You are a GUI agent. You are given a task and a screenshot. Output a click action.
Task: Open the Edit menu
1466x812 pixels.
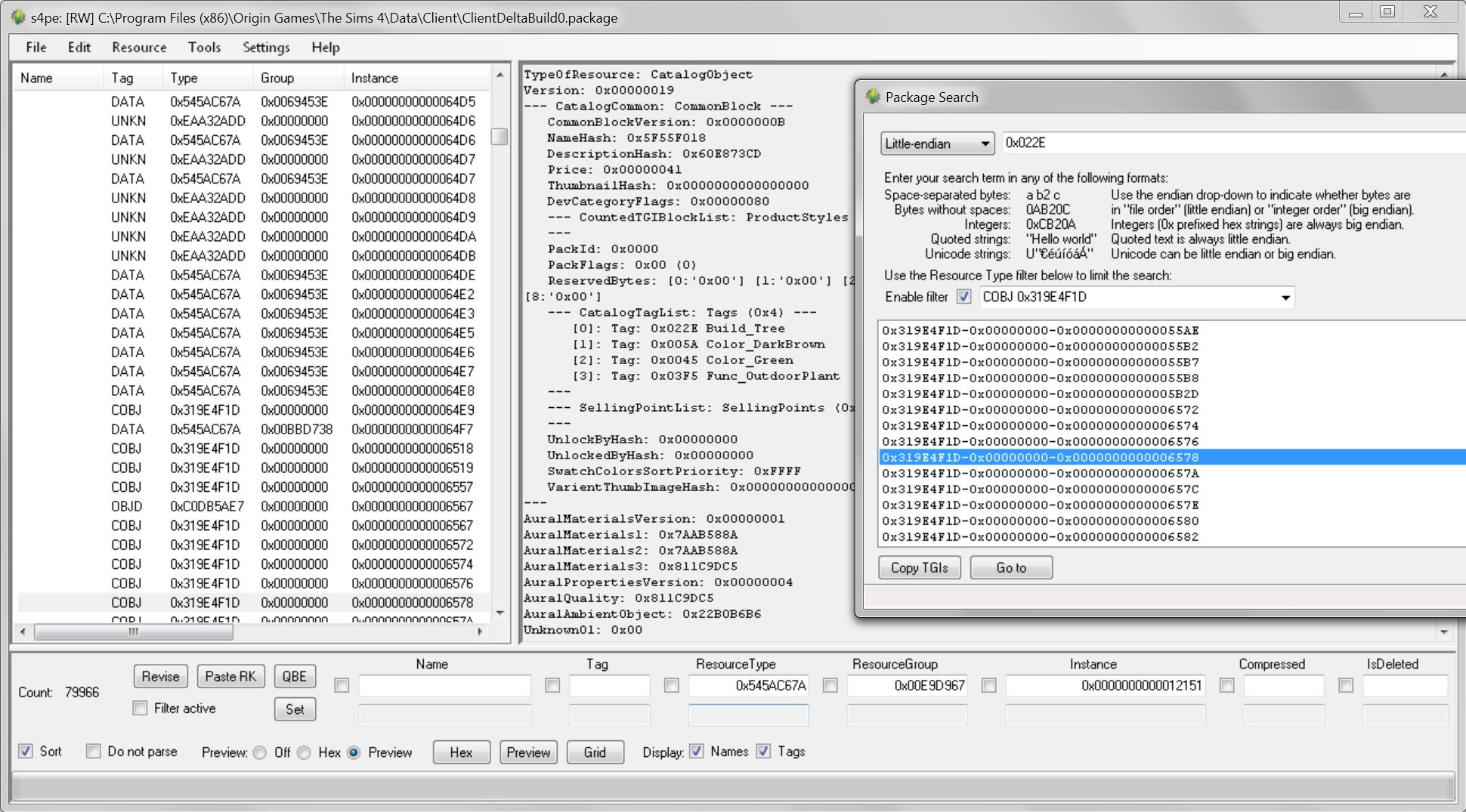pyautogui.click(x=79, y=47)
